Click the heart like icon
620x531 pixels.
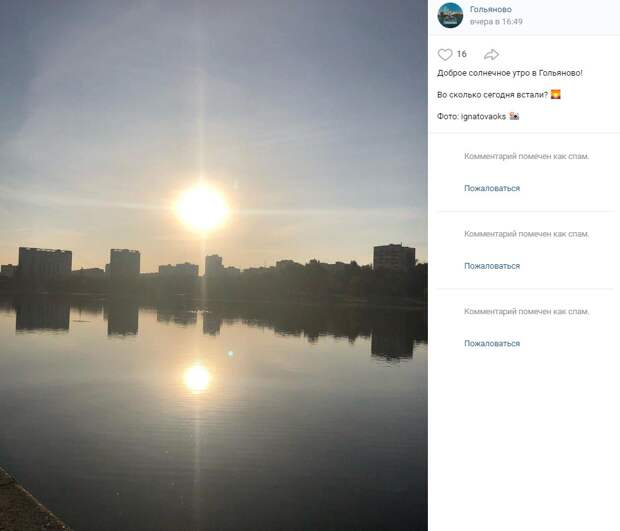[x=445, y=54]
